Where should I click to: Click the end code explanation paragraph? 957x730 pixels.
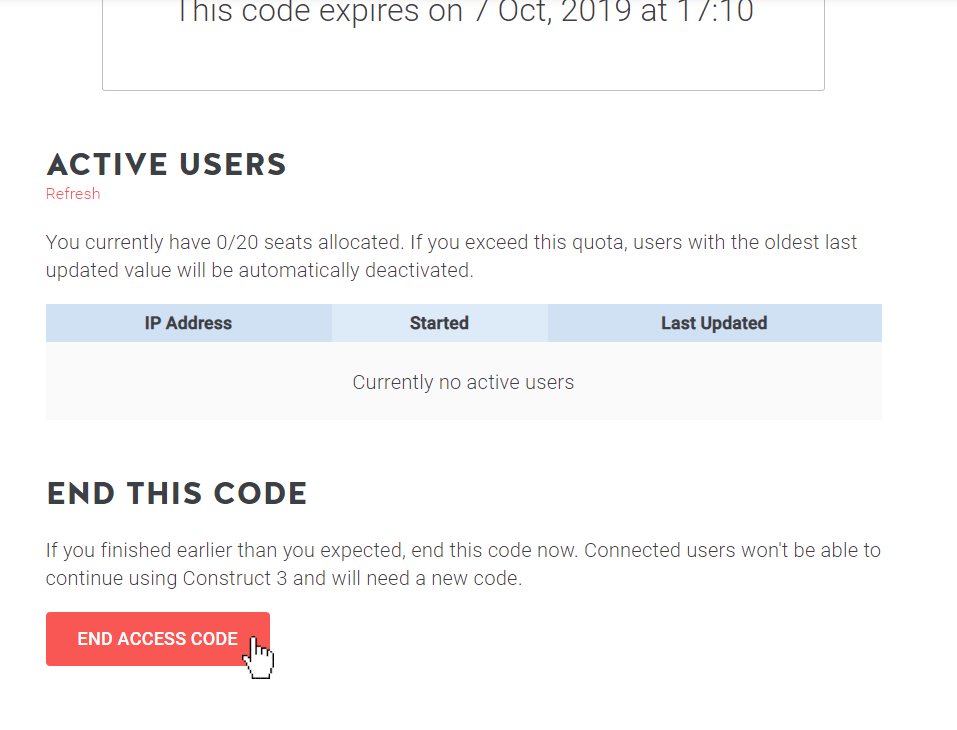[x=463, y=563]
